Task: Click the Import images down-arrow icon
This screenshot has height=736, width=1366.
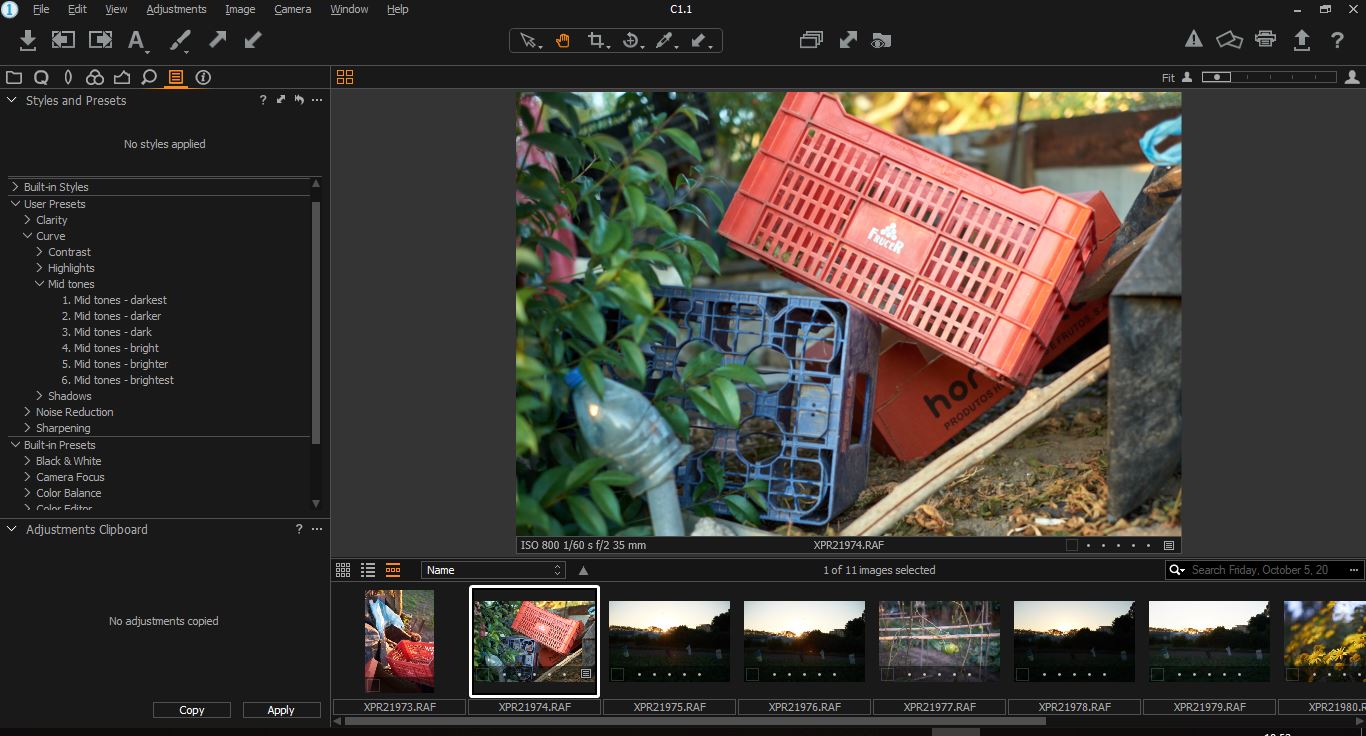Action: coord(28,40)
